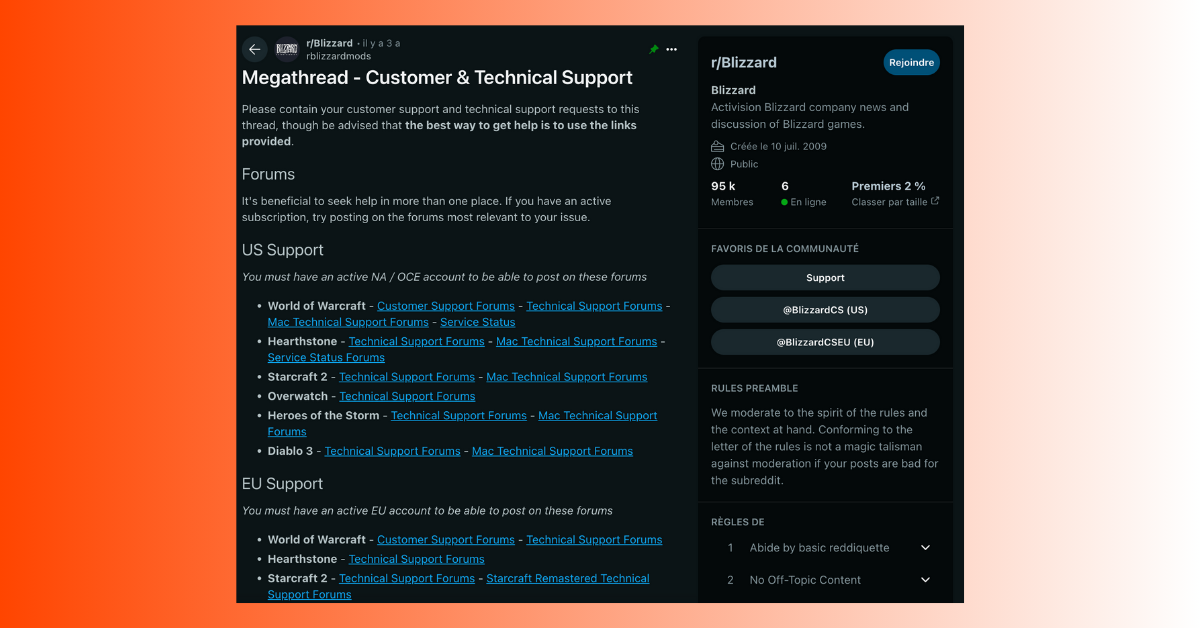Open Starcraft Remastered Technical Support Forums link

click(x=568, y=578)
